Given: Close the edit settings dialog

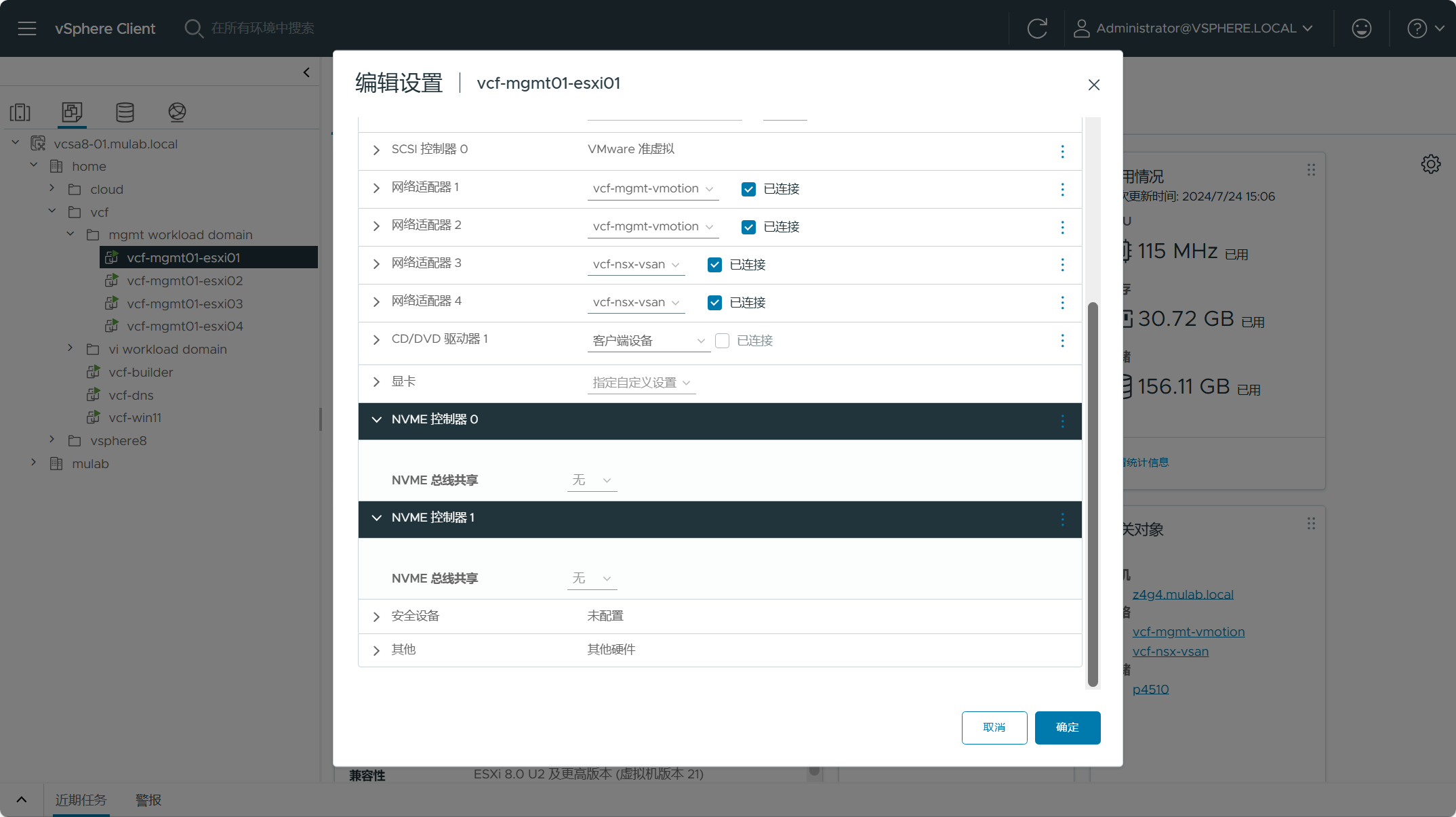Looking at the screenshot, I should 1093,85.
